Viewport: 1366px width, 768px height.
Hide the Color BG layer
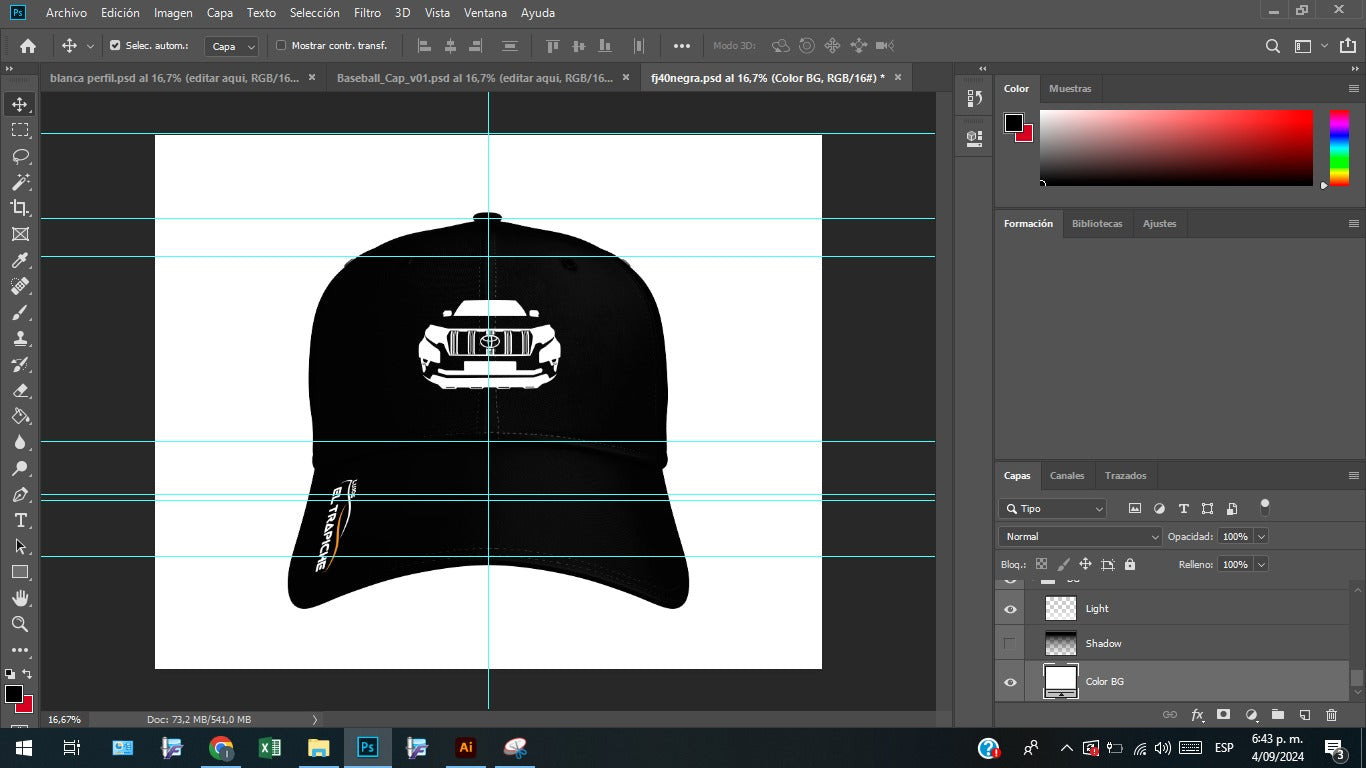click(x=1010, y=682)
